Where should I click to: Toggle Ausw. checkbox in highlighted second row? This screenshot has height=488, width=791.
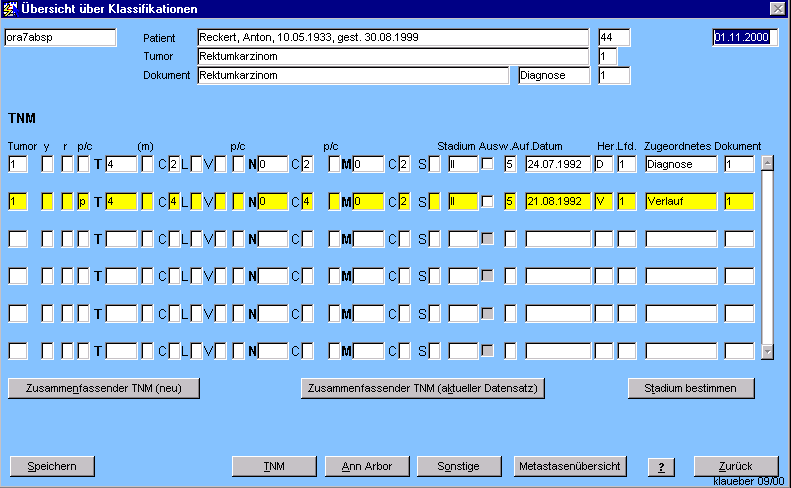pyautogui.click(x=488, y=202)
